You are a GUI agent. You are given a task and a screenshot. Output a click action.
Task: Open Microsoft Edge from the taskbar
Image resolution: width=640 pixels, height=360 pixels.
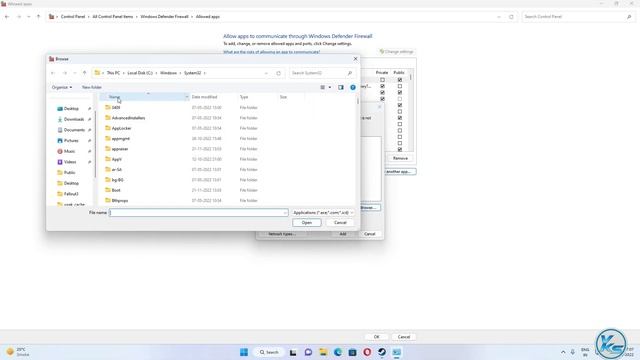click(338, 352)
